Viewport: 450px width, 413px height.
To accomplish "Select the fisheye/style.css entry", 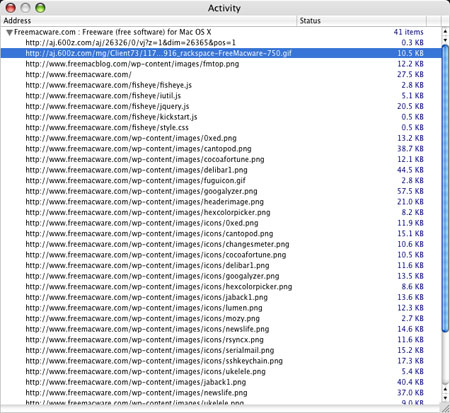I will 221,128.
